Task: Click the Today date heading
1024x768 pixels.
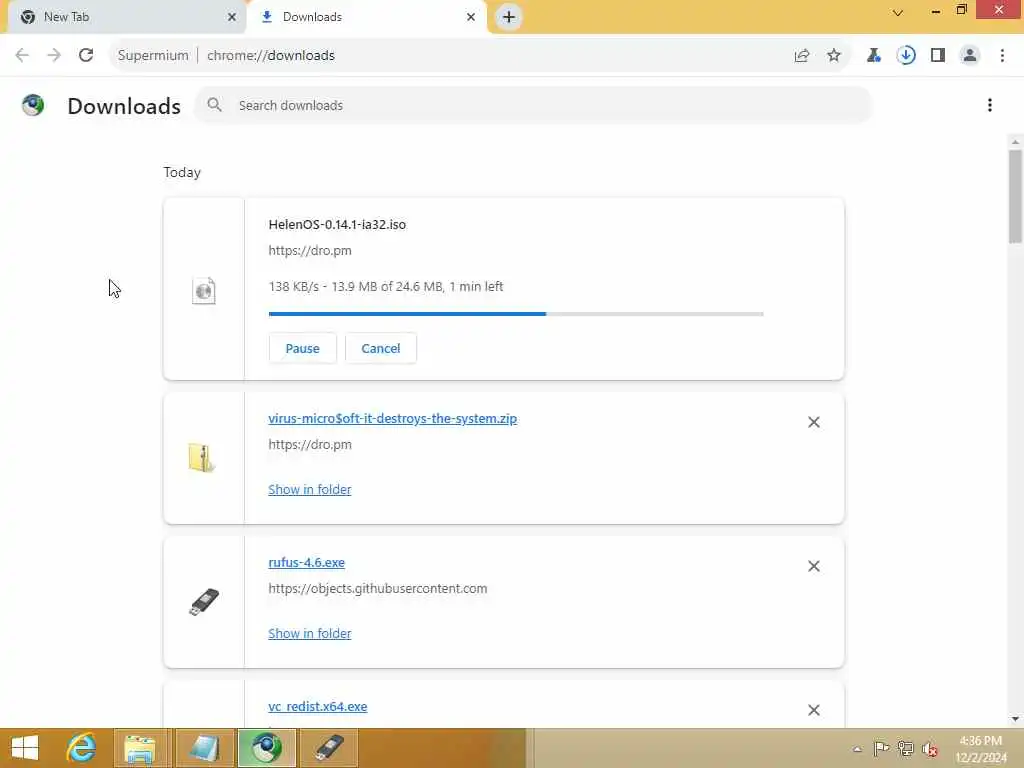Action: point(182,172)
